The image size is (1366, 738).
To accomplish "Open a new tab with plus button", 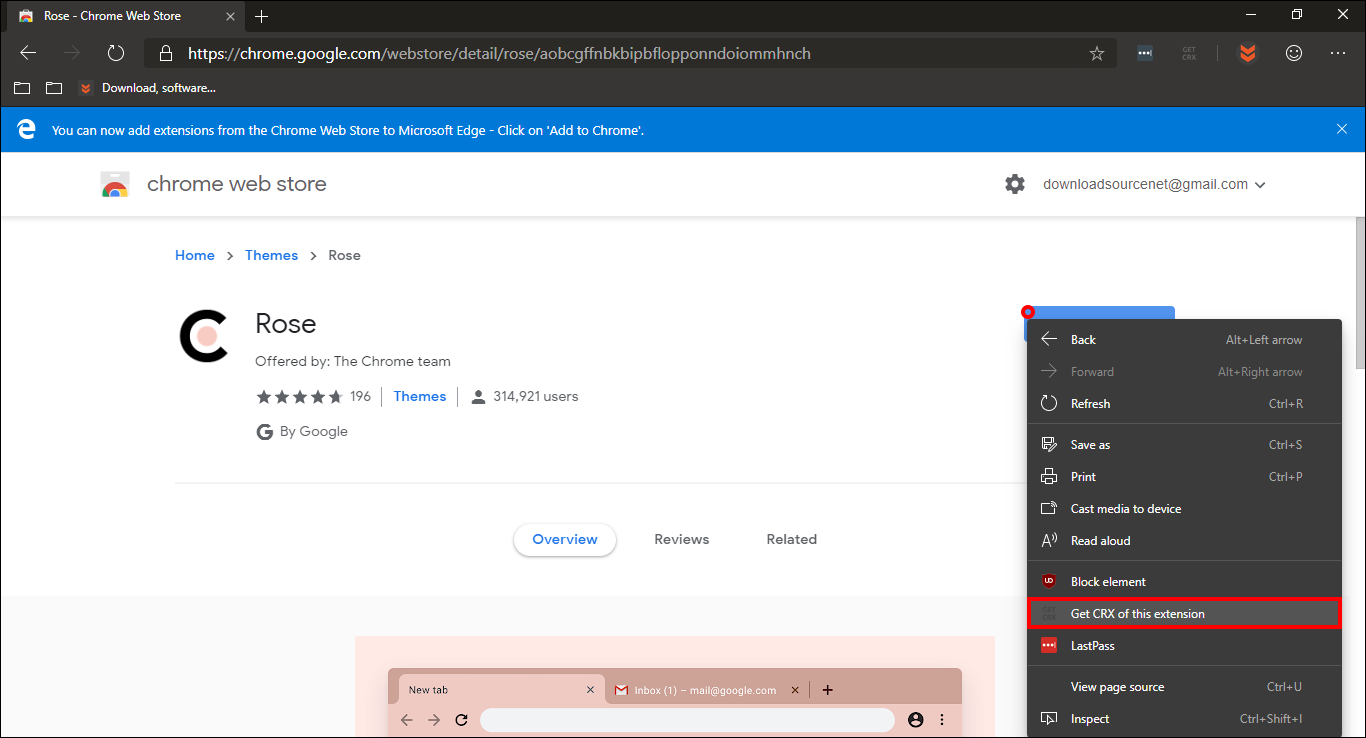I will coord(262,17).
